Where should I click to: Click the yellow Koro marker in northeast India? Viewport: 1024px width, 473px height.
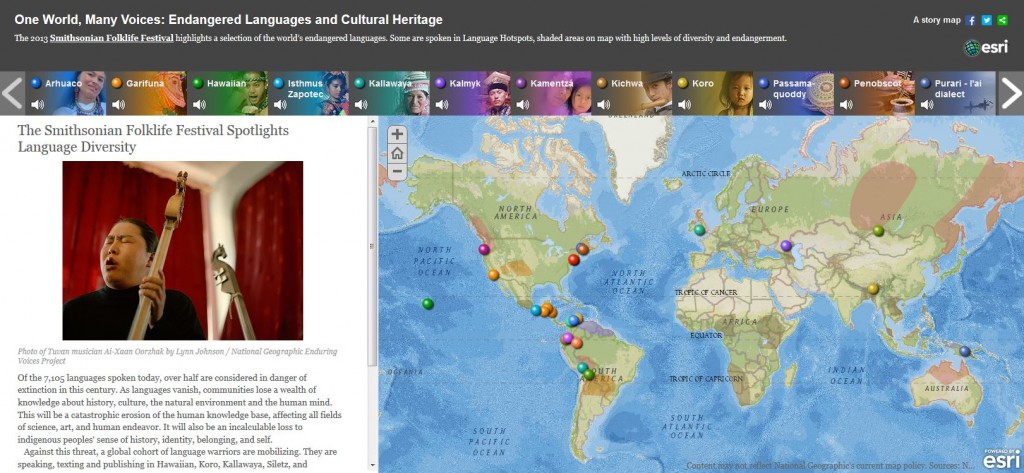tap(873, 288)
